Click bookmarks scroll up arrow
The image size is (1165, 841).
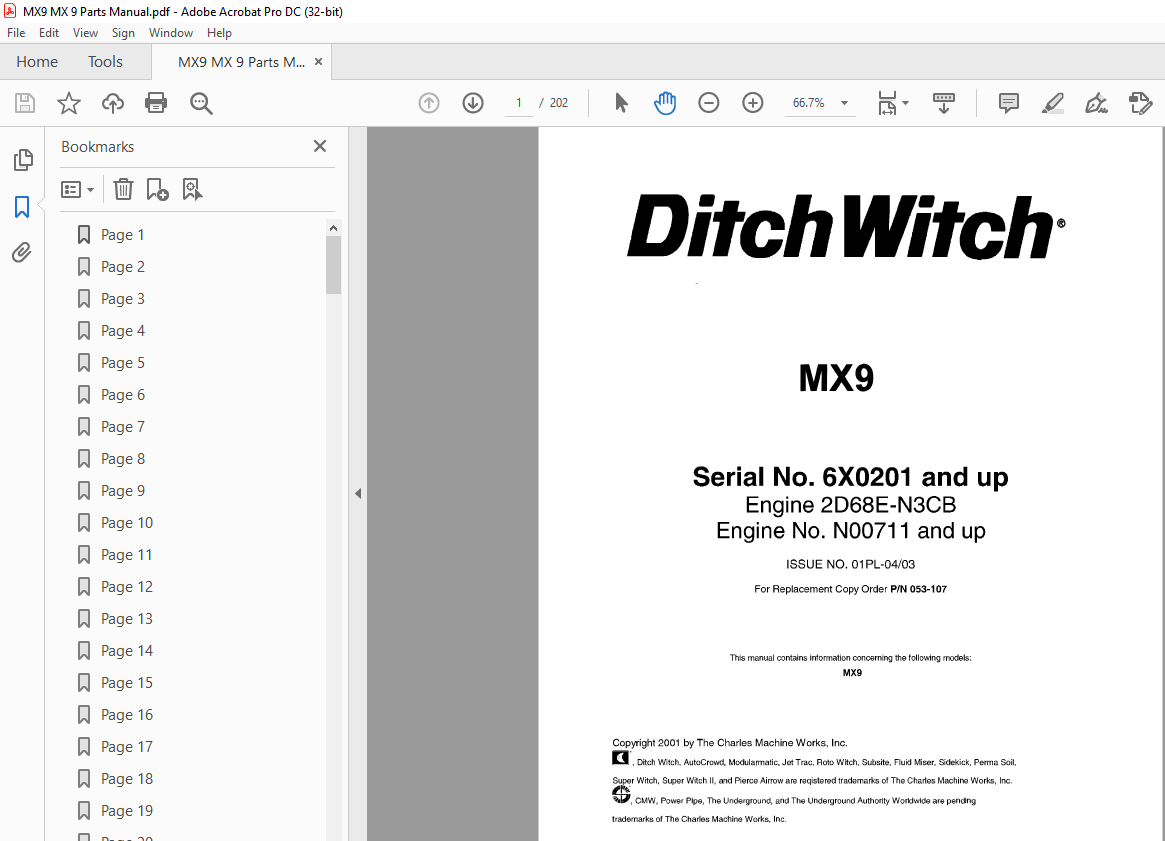click(x=334, y=228)
